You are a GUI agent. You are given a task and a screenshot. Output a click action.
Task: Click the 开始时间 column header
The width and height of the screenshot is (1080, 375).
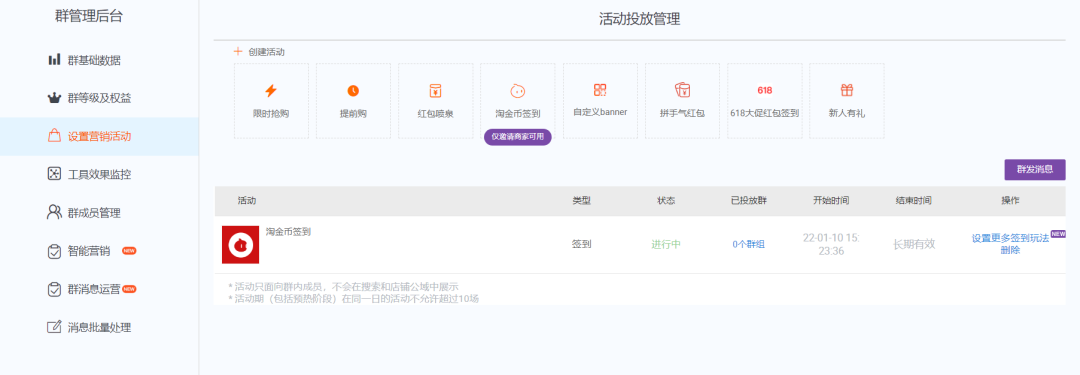click(x=831, y=201)
